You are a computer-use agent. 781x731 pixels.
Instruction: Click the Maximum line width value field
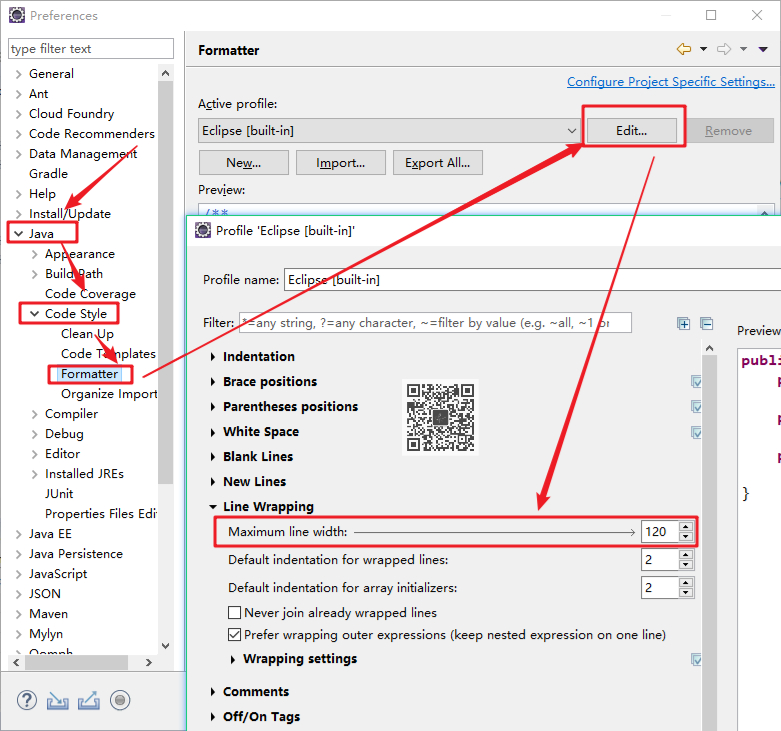point(660,532)
